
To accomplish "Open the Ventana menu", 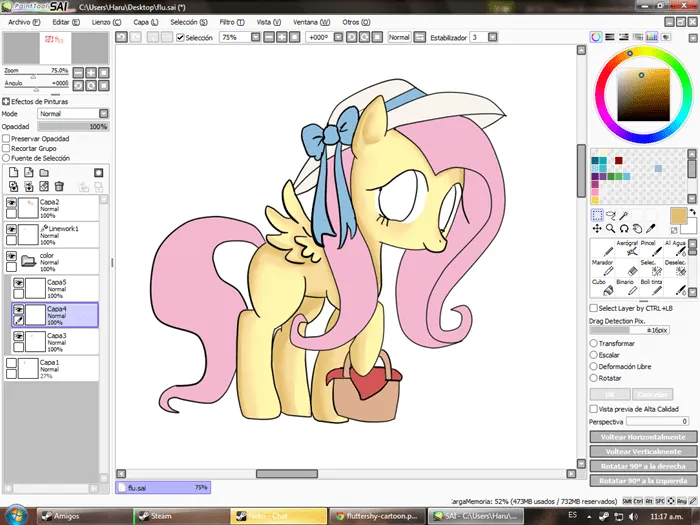I will pyautogui.click(x=312, y=22).
